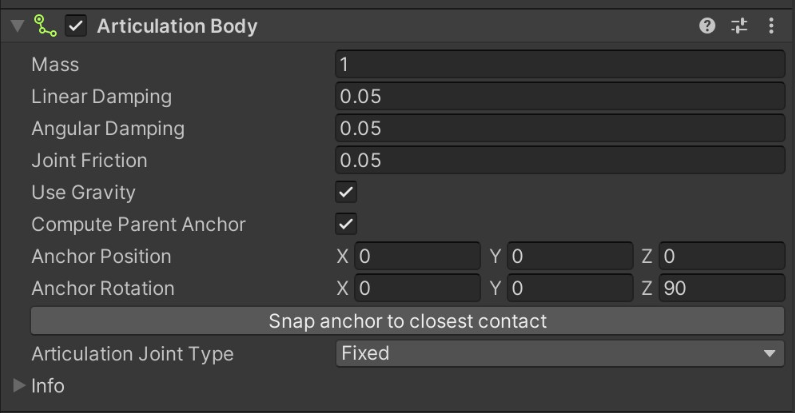
Task: Click the green Articulation Body component icon
Action: 45,25
